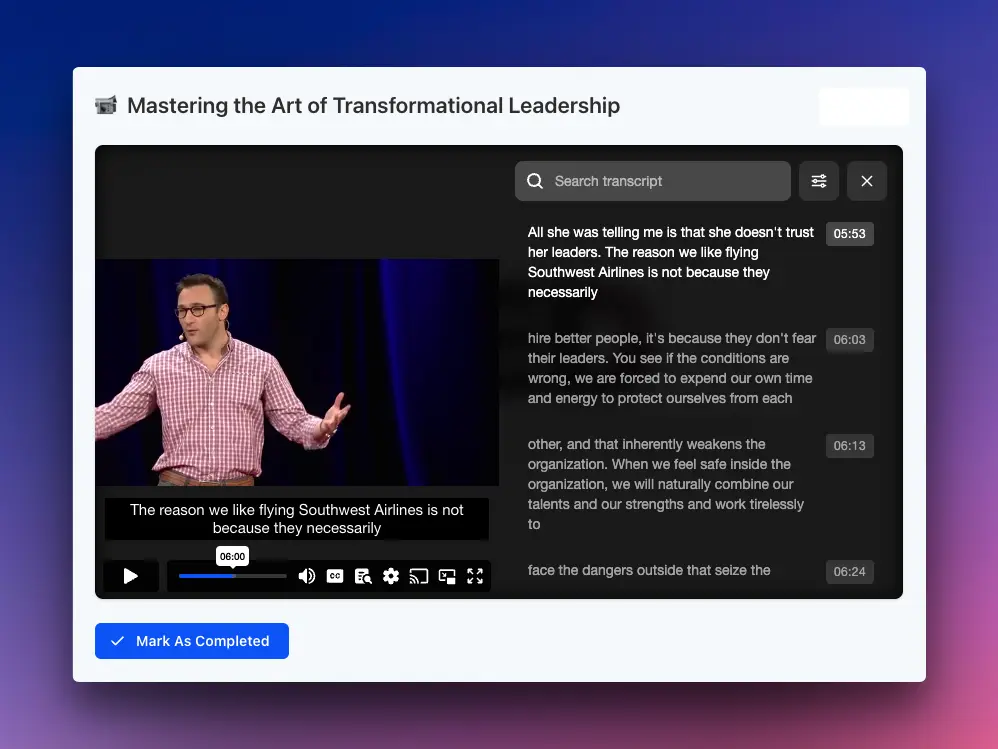Click the speaker video frame
Viewport: 998px width, 749px height.
click(297, 372)
